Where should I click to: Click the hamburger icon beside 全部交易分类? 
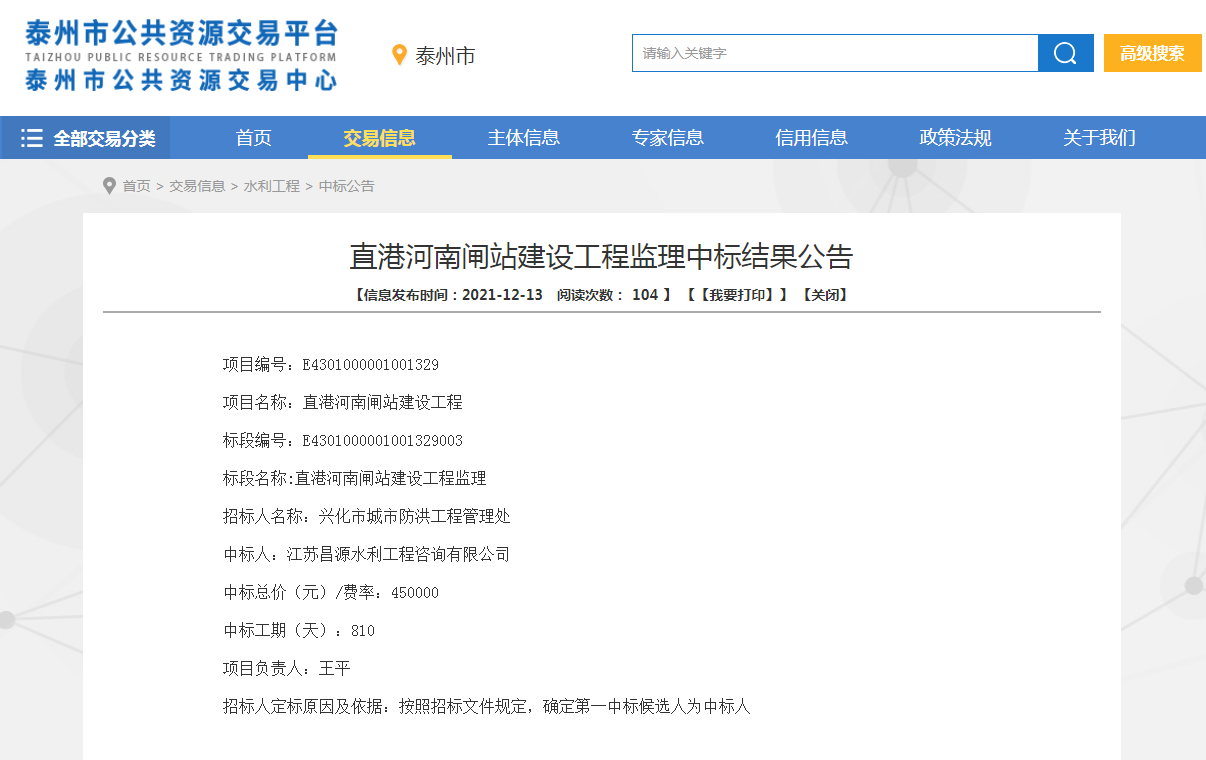coord(32,138)
